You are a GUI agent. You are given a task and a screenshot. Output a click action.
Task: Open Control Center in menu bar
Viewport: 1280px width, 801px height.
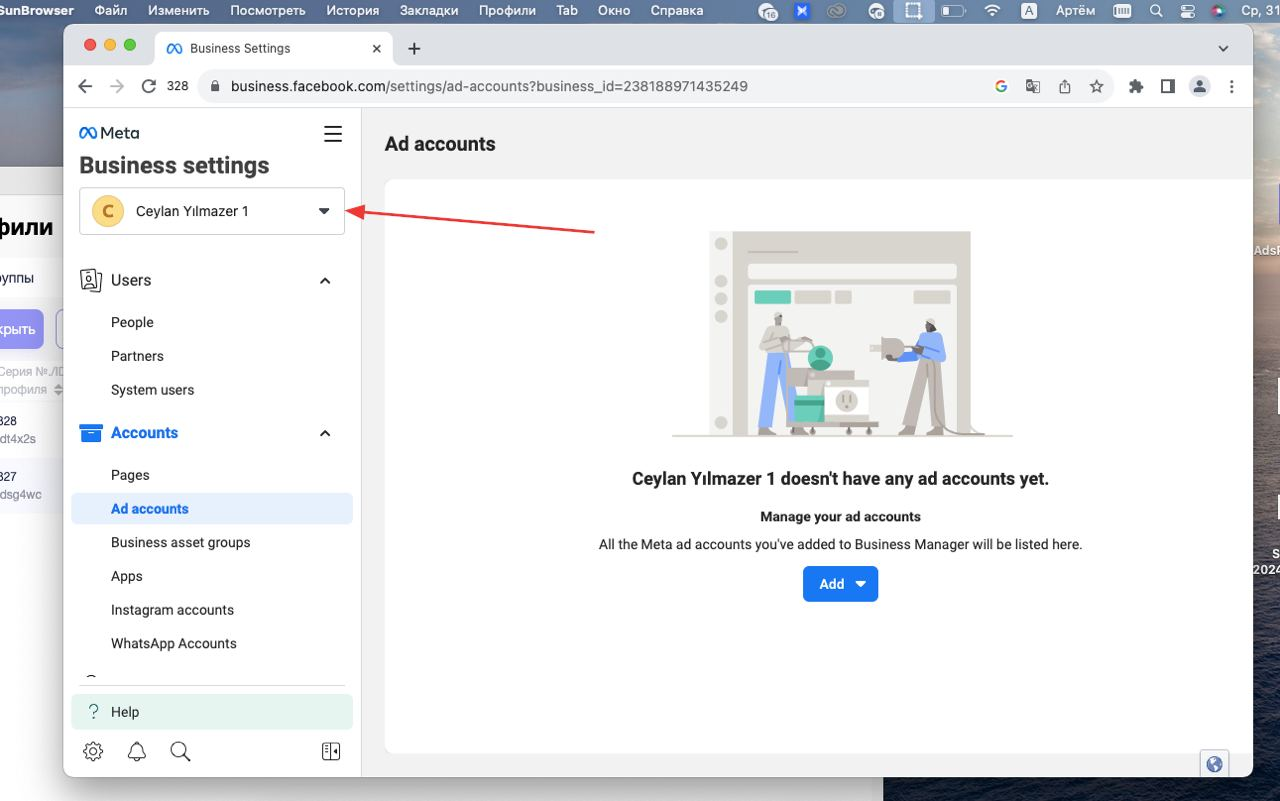[x=1187, y=11]
